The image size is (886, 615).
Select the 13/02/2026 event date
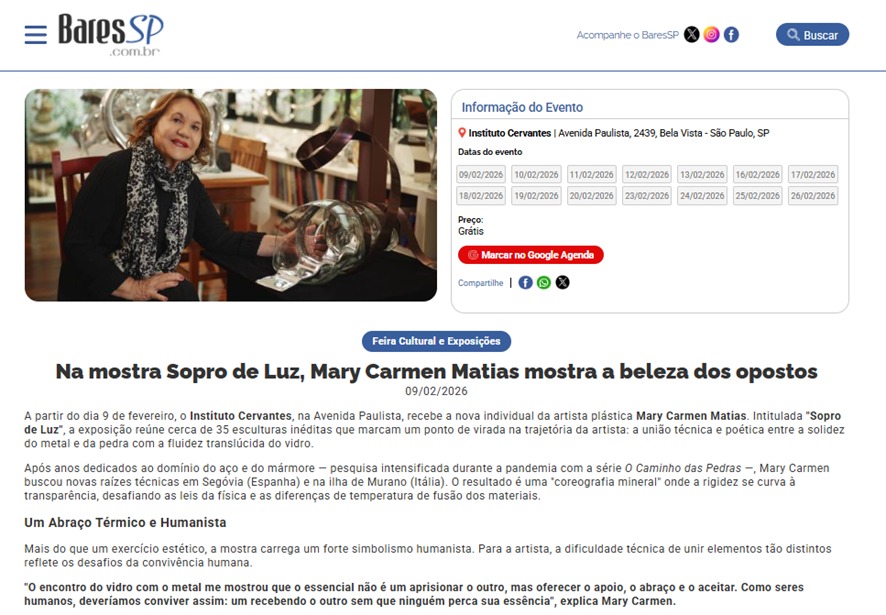[702, 175]
